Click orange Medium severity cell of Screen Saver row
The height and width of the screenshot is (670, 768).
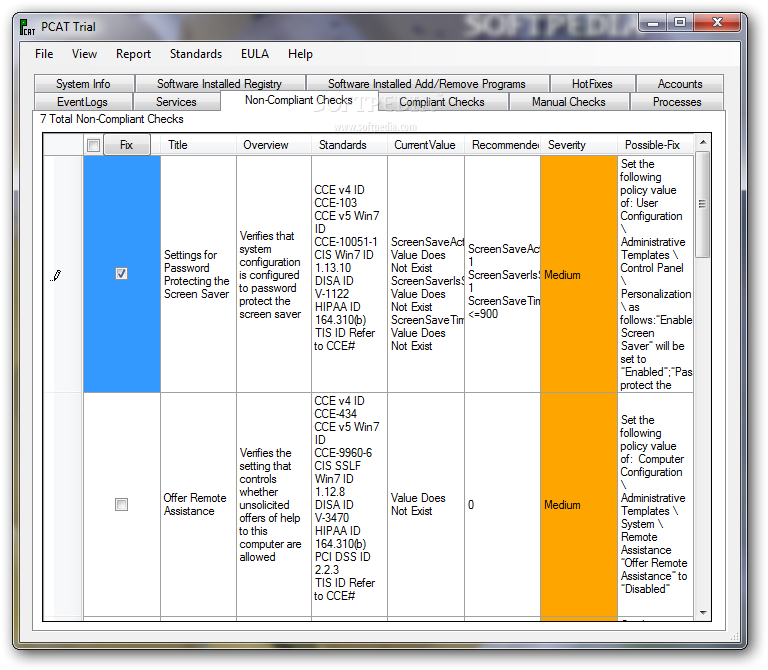coord(579,274)
